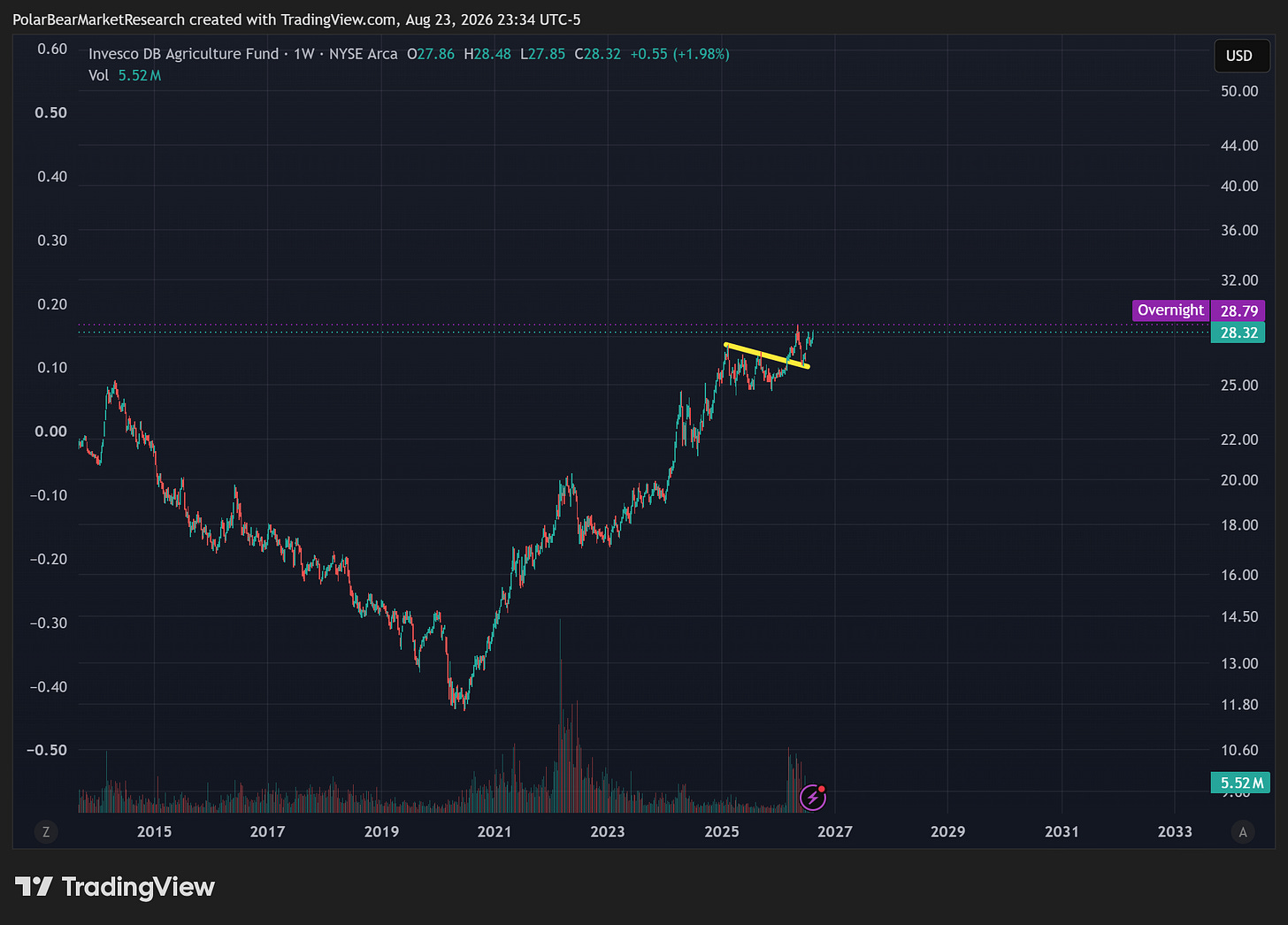The width and height of the screenshot is (1288, 925).
Task: Click the Invesco DB Agriculture Fund title
Action: click(184, 54)
